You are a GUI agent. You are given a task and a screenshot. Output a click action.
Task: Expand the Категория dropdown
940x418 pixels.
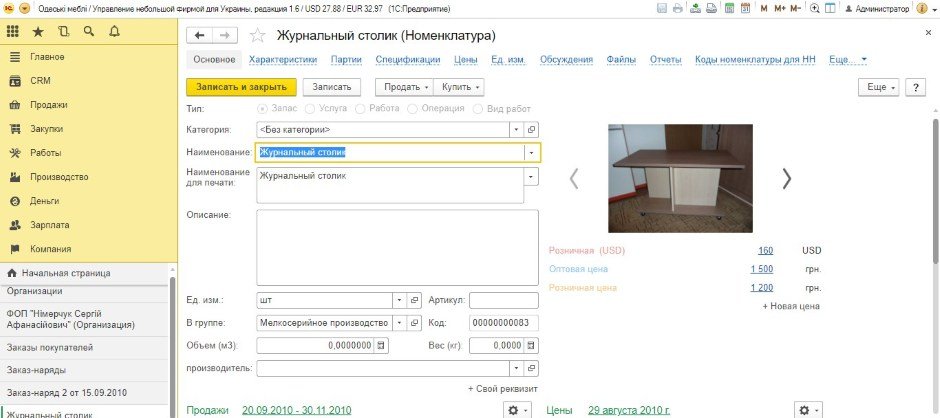click(517, 130)
